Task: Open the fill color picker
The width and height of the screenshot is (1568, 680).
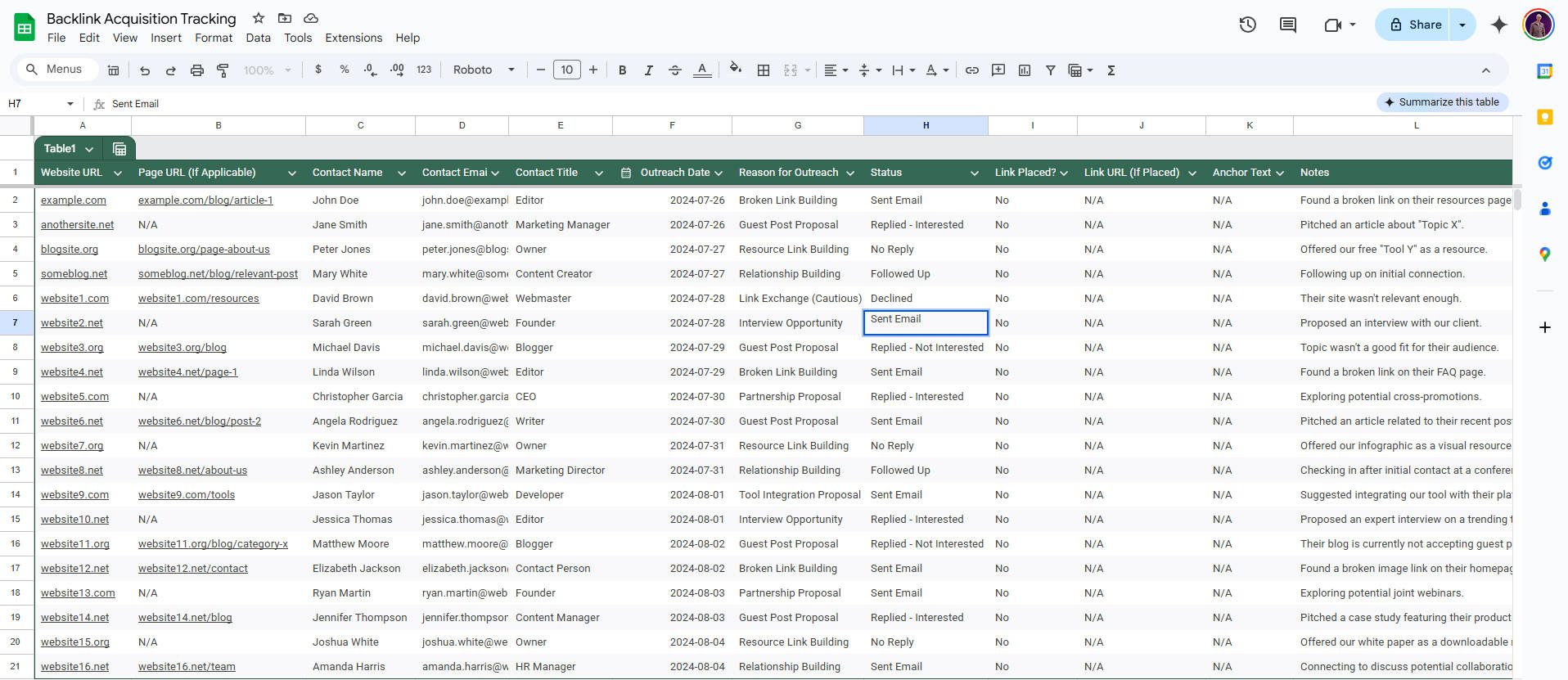Action: (735, 70)
